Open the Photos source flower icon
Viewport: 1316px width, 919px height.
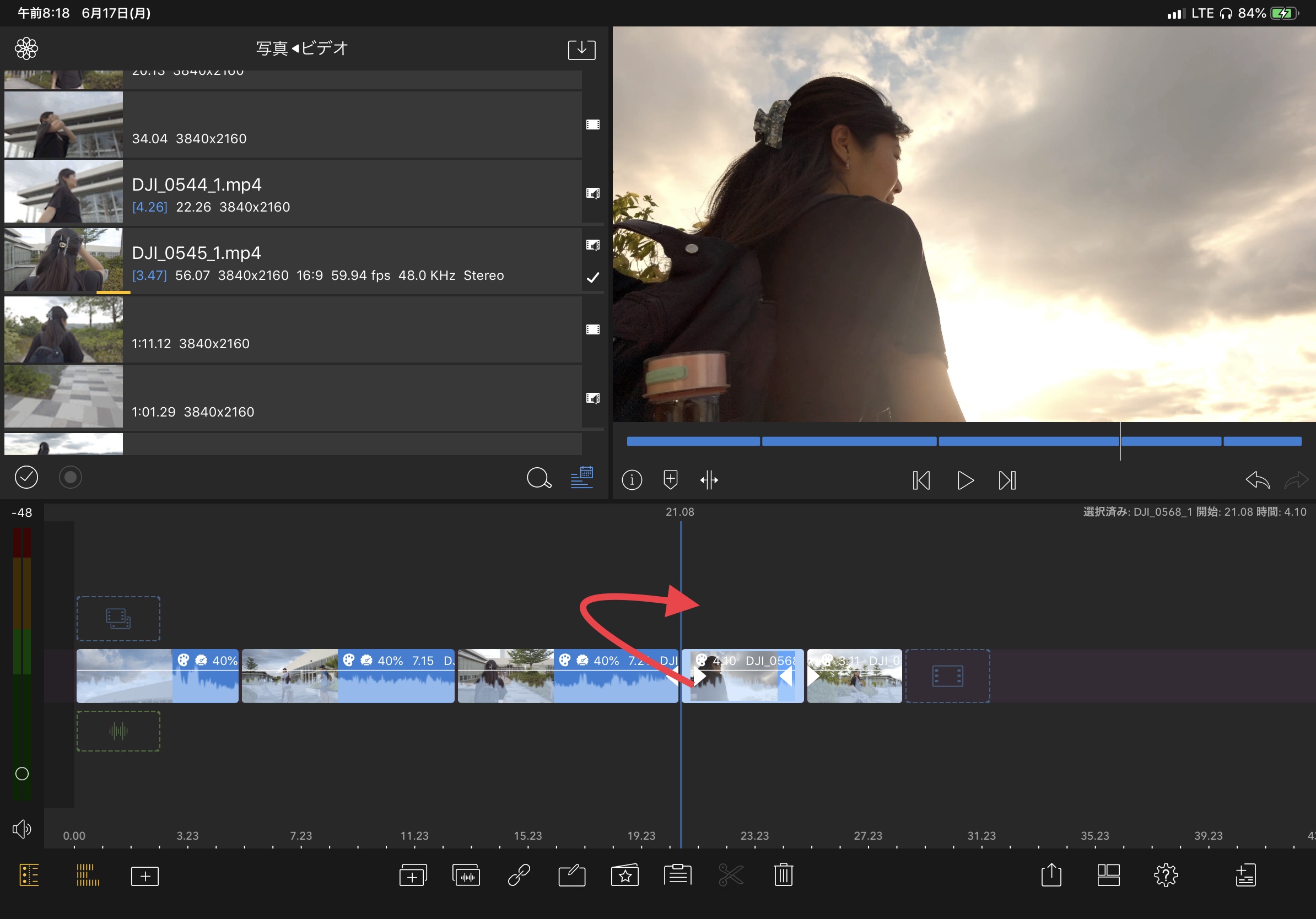tap(26, 48)
